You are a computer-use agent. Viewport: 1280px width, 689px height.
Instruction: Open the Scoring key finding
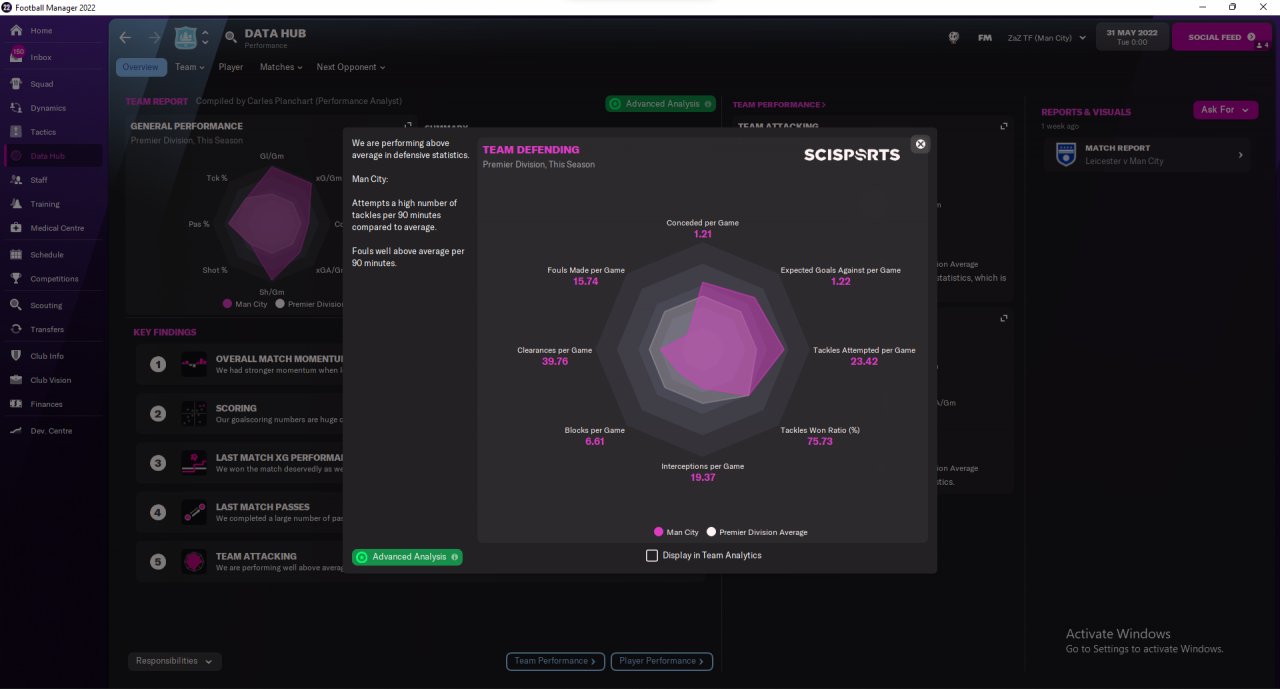coord(240,413)
